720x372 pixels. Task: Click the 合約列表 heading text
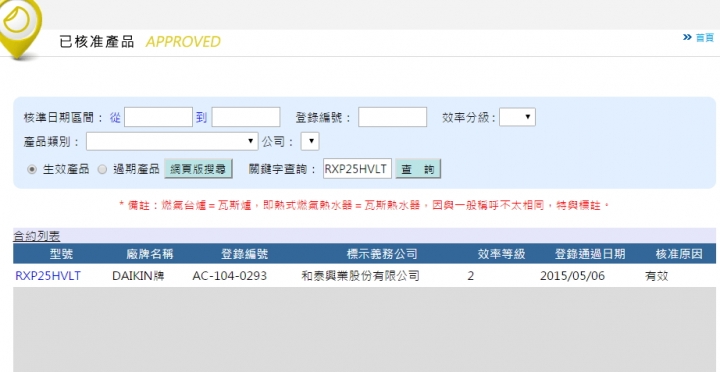[37, 237]
